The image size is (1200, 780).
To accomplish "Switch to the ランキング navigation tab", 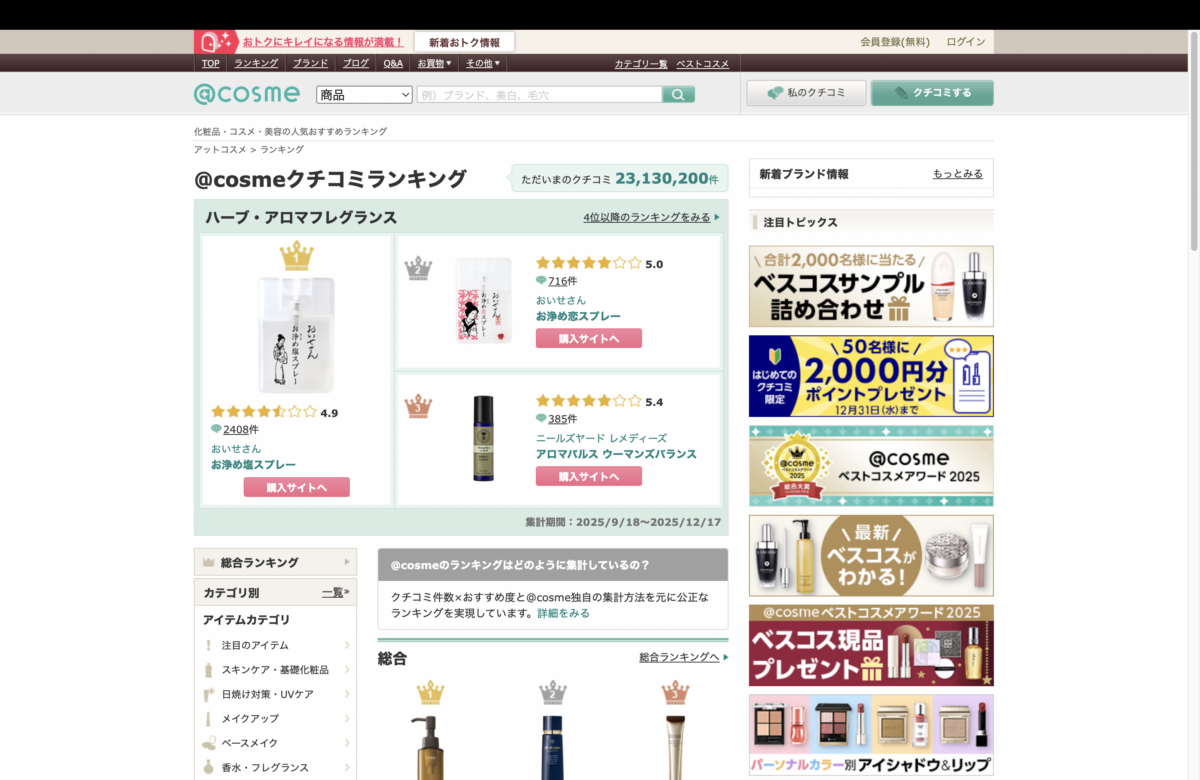I will (256, 63).
